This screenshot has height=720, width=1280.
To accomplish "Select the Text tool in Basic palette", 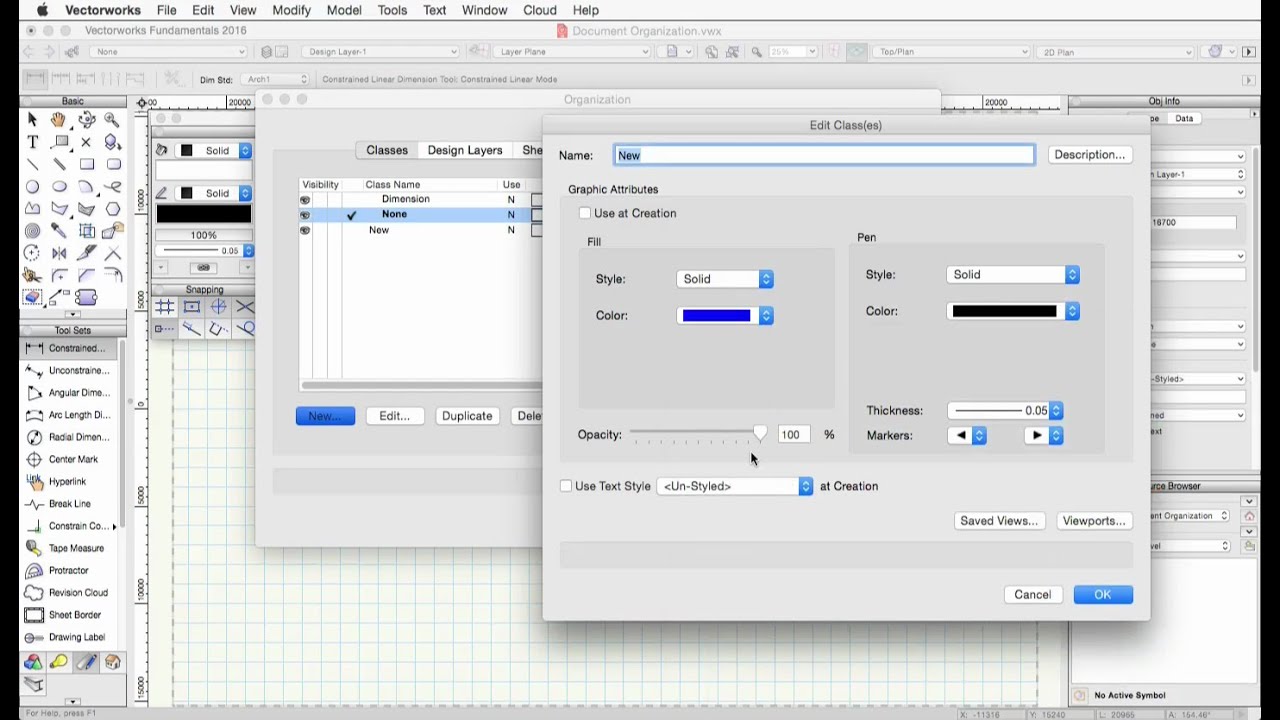I will [x=32, y=142].
